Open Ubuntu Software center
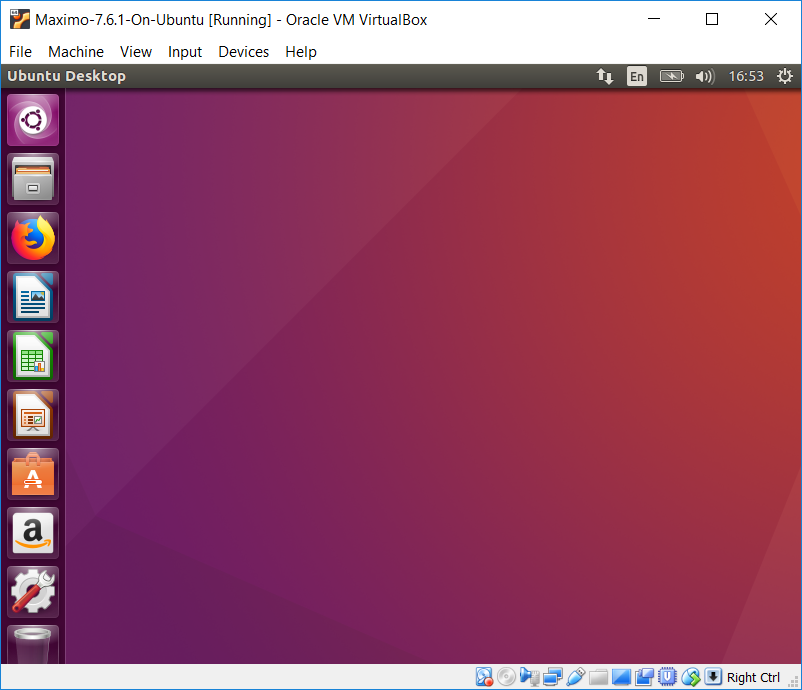 pyautogui.click(x=33, y=474)
